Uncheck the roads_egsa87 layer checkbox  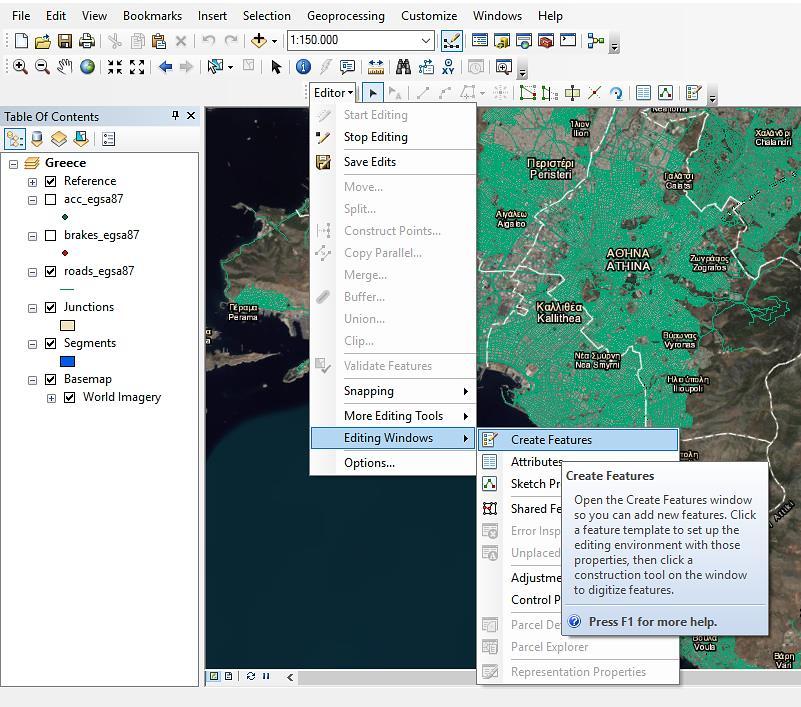[x=51, y=271]
